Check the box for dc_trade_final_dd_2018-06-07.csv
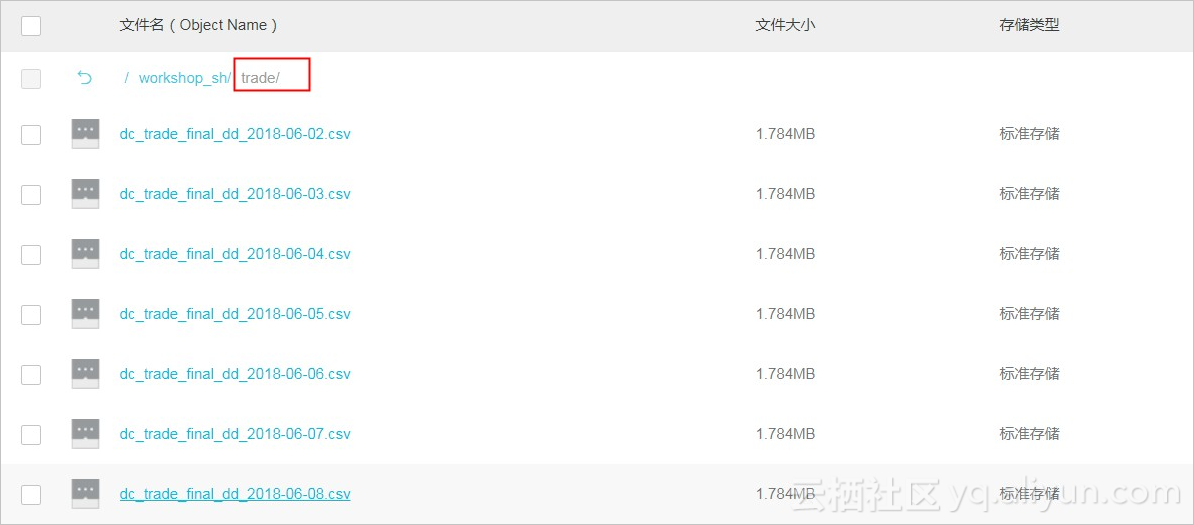 30,434
